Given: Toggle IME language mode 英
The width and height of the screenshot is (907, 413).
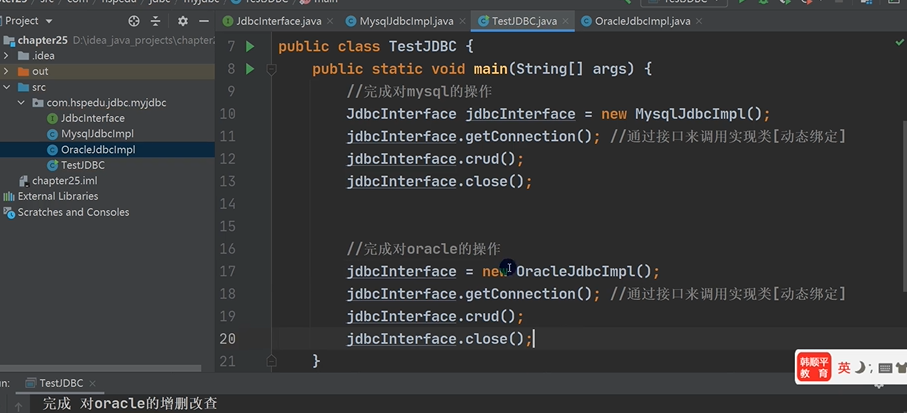Looking at the screenshot, I should coord(845,367).
